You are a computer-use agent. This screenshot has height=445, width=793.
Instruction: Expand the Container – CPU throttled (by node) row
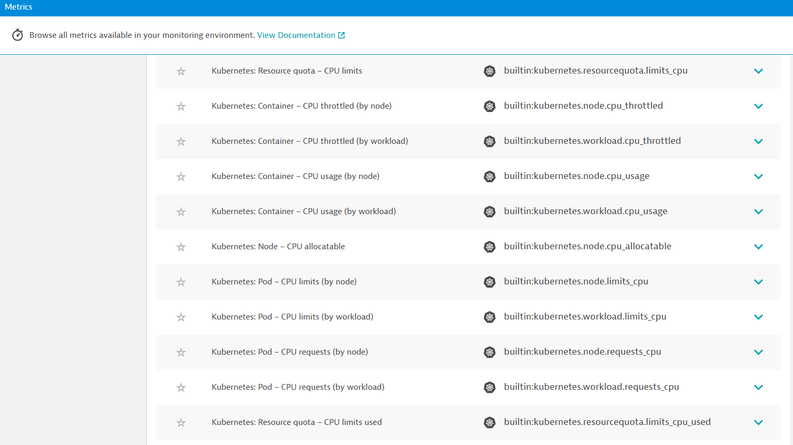coord(758,106)
